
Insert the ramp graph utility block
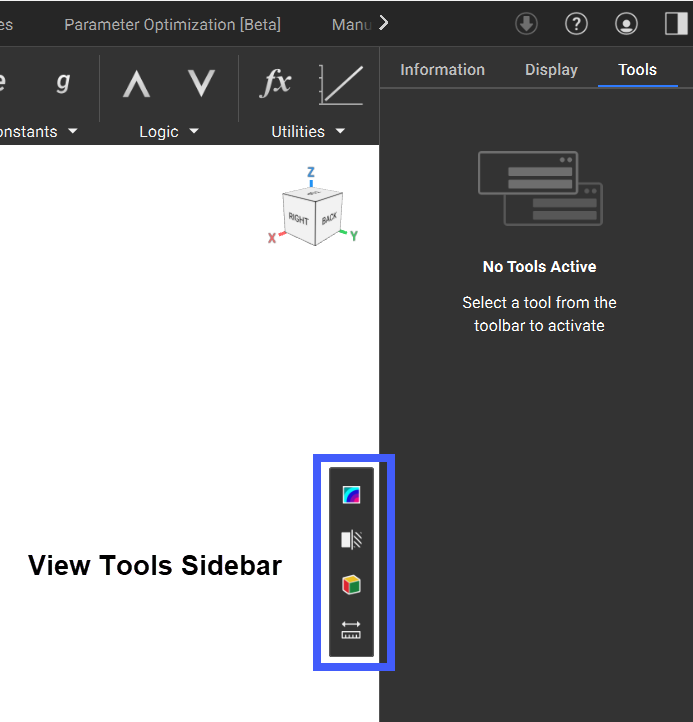(341, 85)
